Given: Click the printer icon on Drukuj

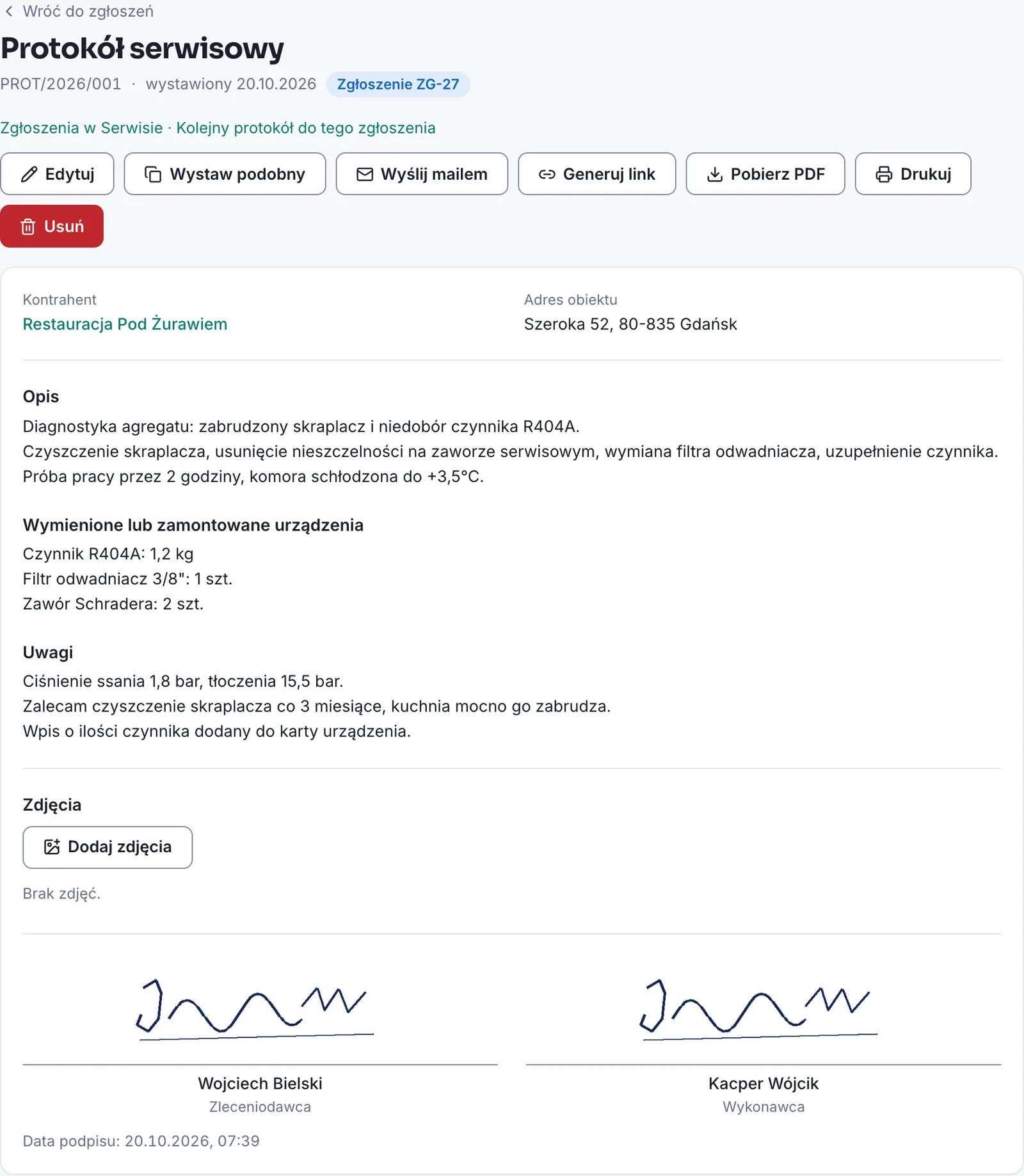Looking at the screenshot, I should tap(884, 174).
